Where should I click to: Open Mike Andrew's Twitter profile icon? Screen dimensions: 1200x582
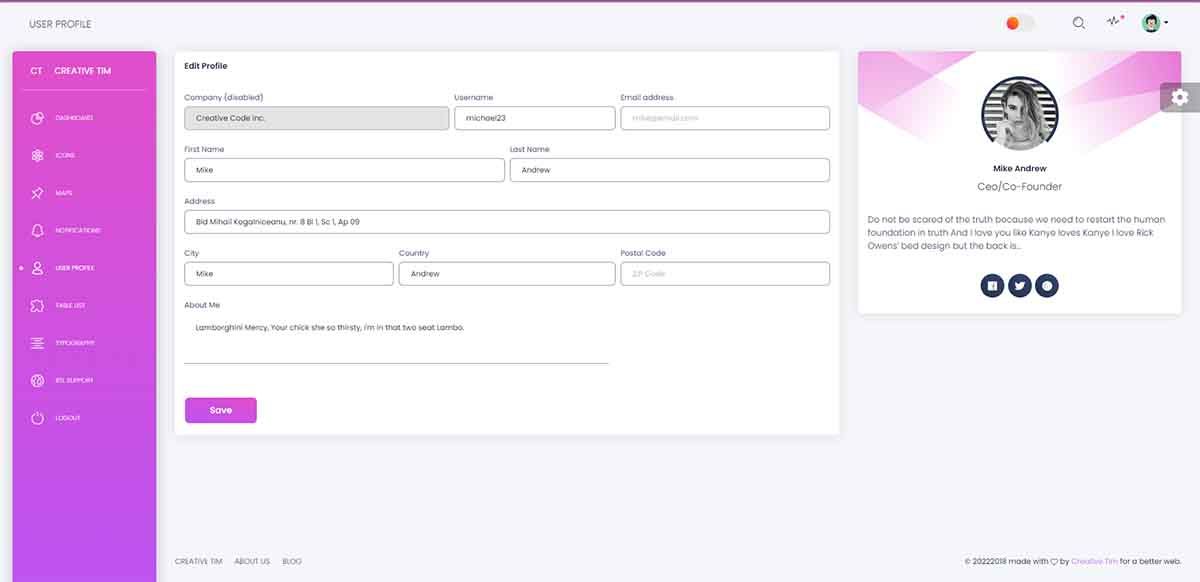pos(1020,285)
